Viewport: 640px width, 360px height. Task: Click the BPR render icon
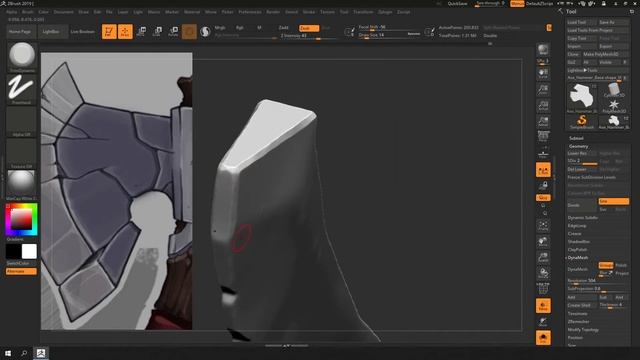[x=543, y=50]
